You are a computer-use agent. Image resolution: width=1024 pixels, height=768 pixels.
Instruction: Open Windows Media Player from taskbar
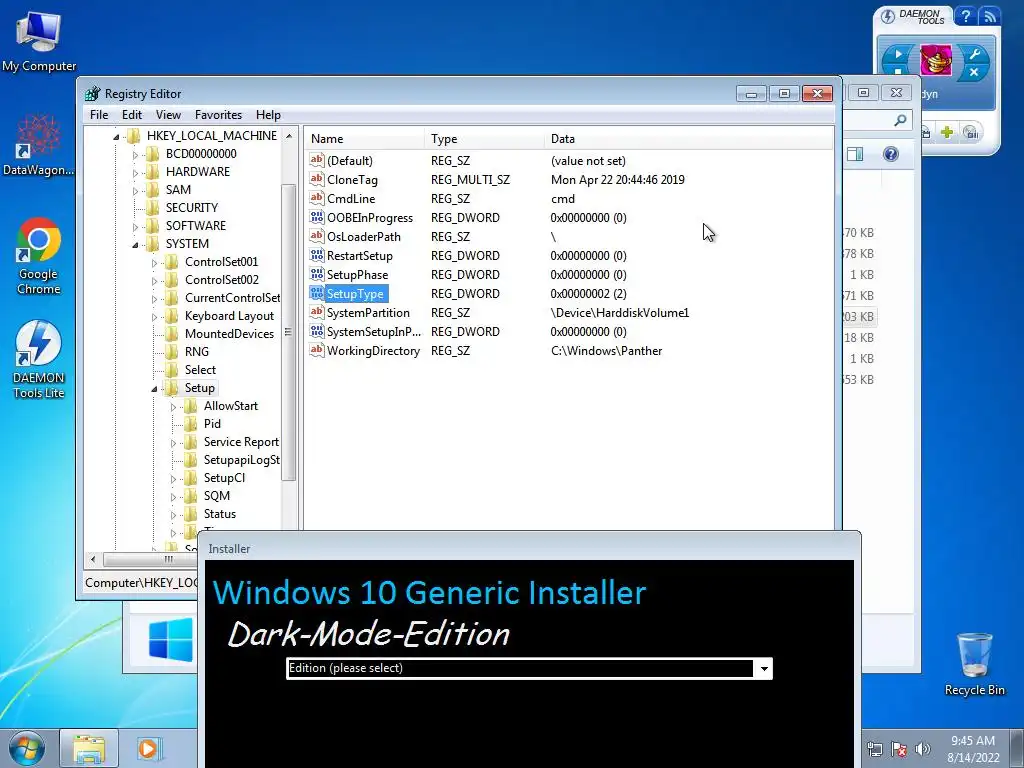click(x=148, y=748)
